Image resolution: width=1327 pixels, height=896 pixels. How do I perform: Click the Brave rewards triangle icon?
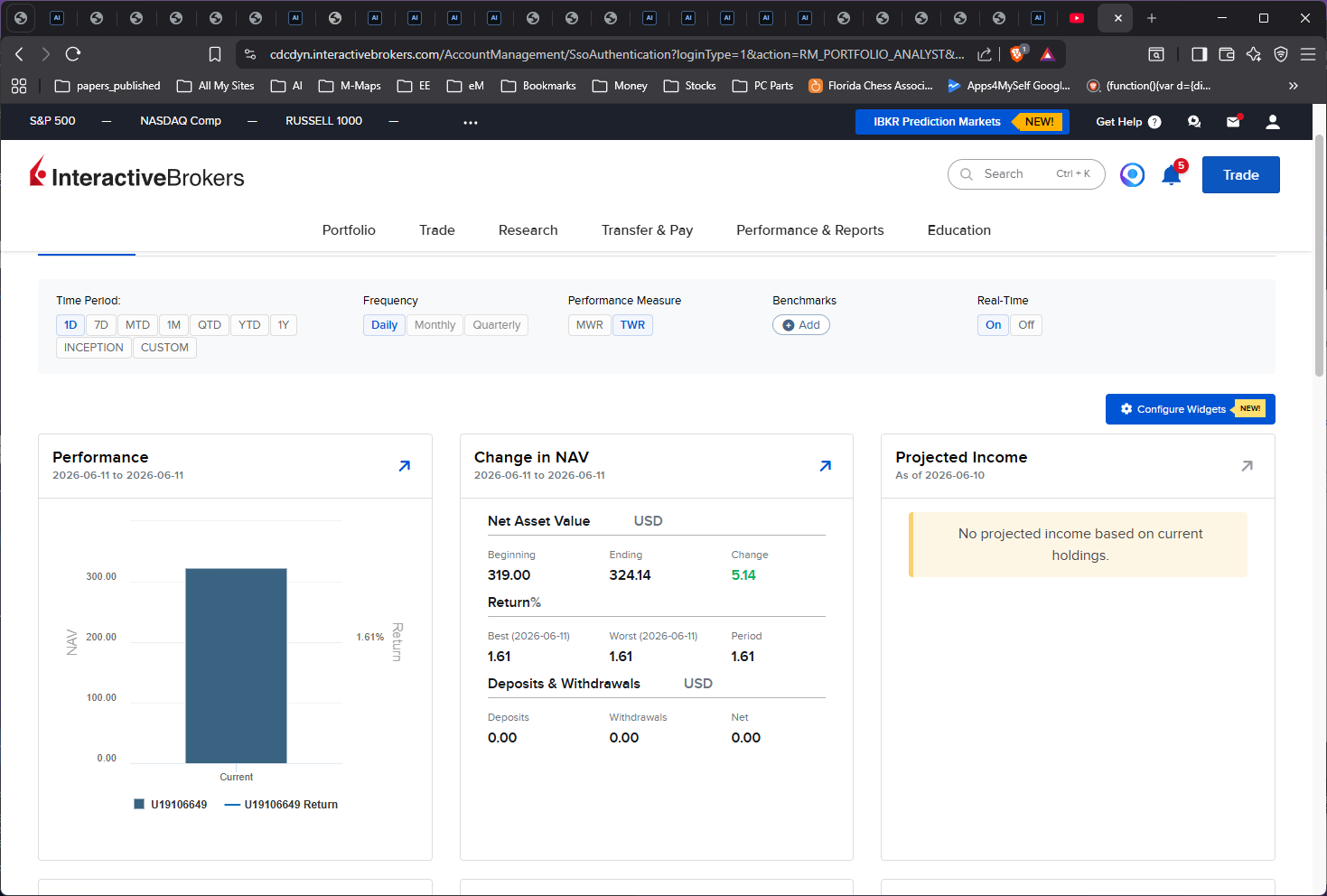(1047, 54)
